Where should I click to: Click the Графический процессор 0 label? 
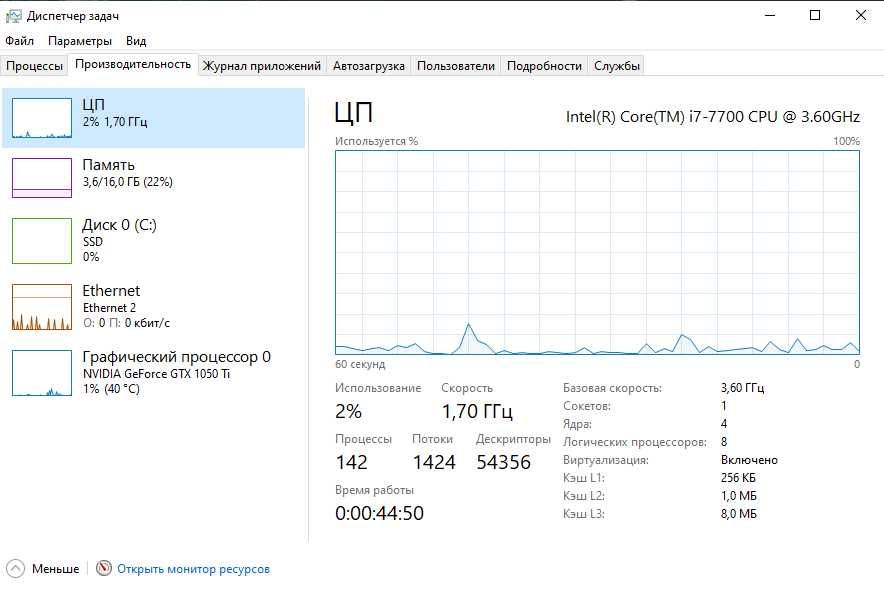pyautogui.click(x=176, y=357)
